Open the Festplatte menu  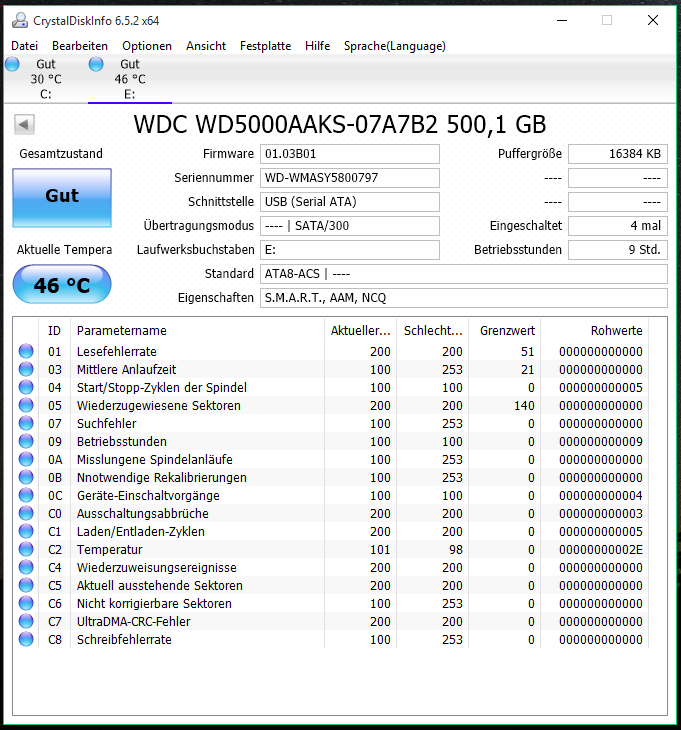[x=265, y=46]
